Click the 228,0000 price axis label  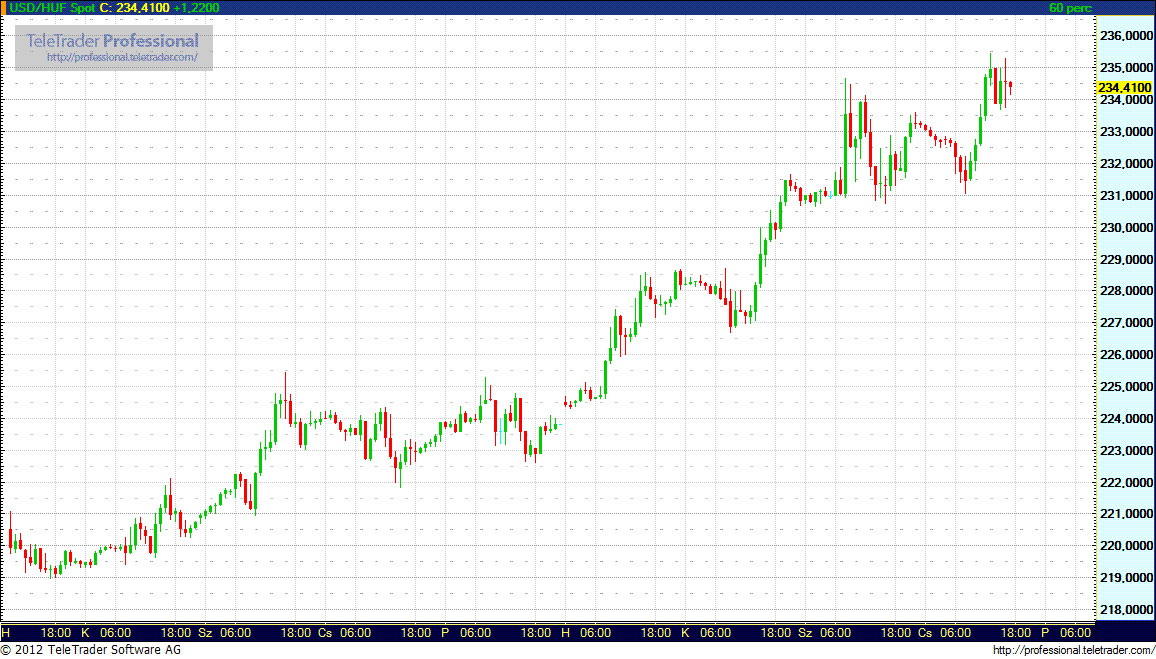click(x=1126, y=291)
